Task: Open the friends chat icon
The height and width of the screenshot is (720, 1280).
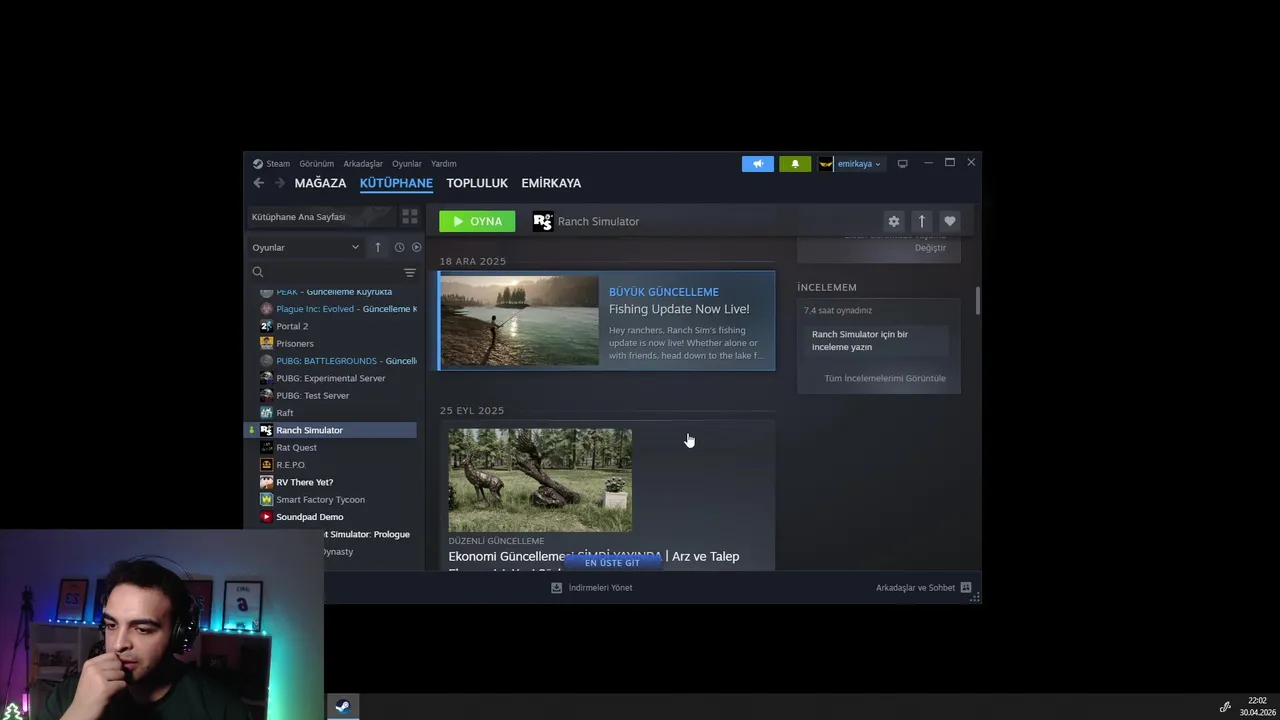Action: 966,588
